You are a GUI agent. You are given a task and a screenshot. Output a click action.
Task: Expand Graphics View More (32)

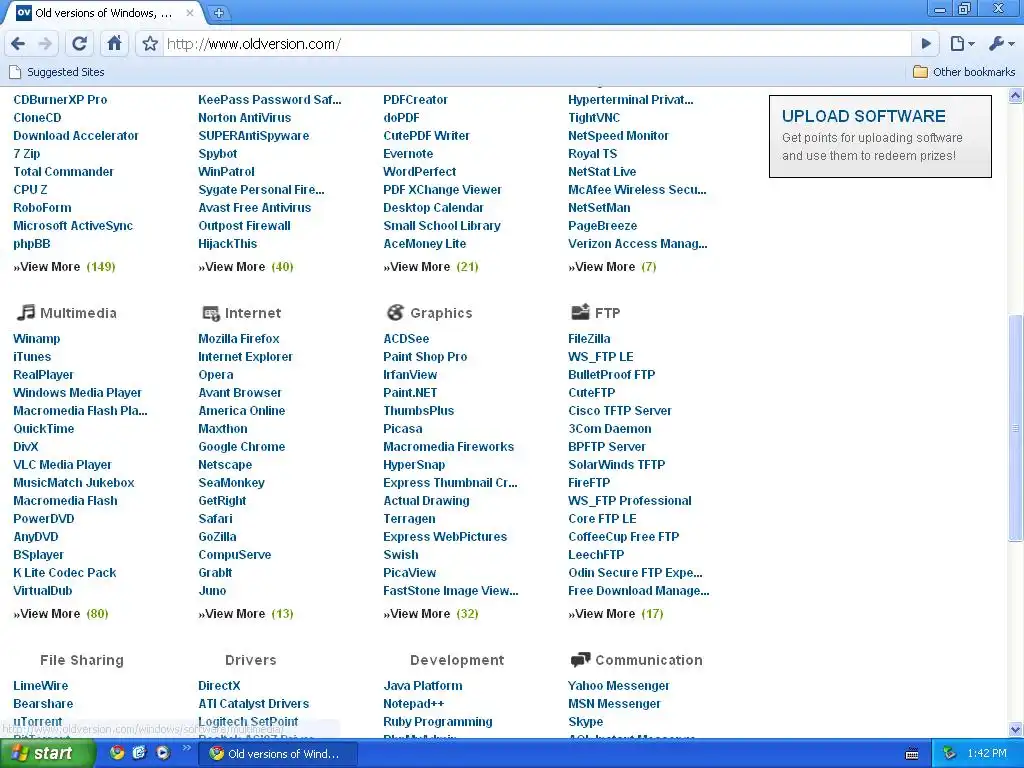(431, 613)
